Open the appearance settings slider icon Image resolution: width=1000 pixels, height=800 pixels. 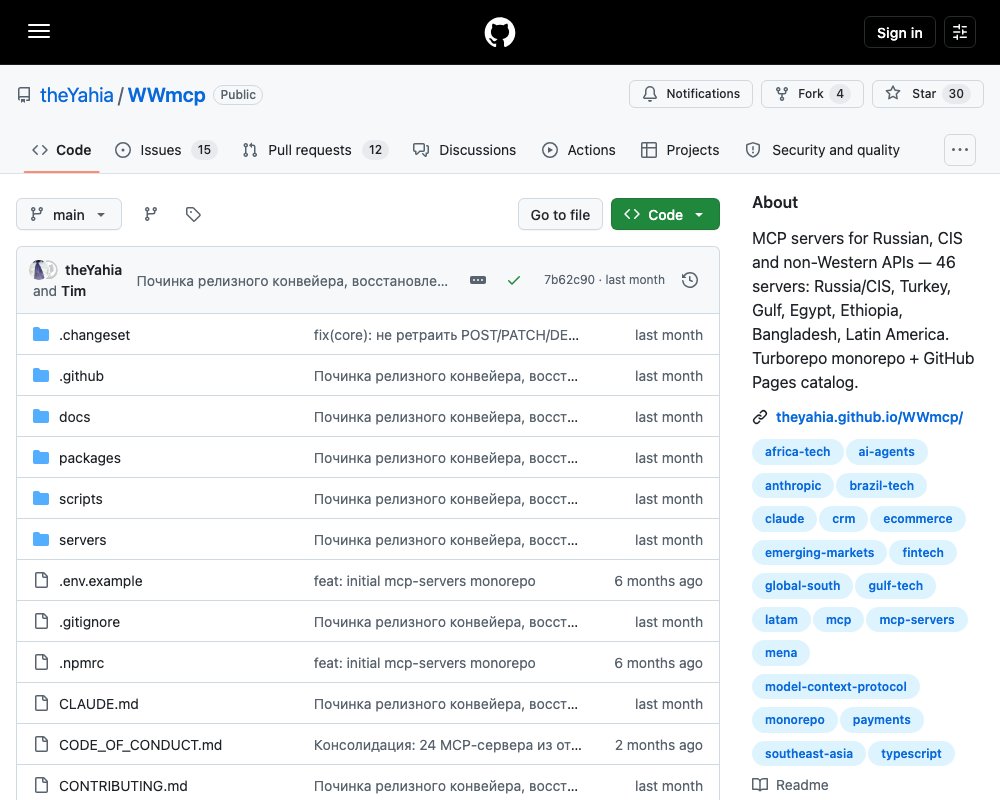[x=960, y=32]
